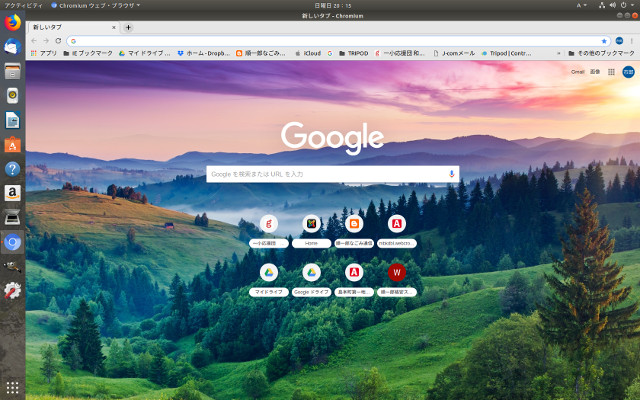
Task: Open the shortcut tile above the Home tile
Action: point(311,224)
